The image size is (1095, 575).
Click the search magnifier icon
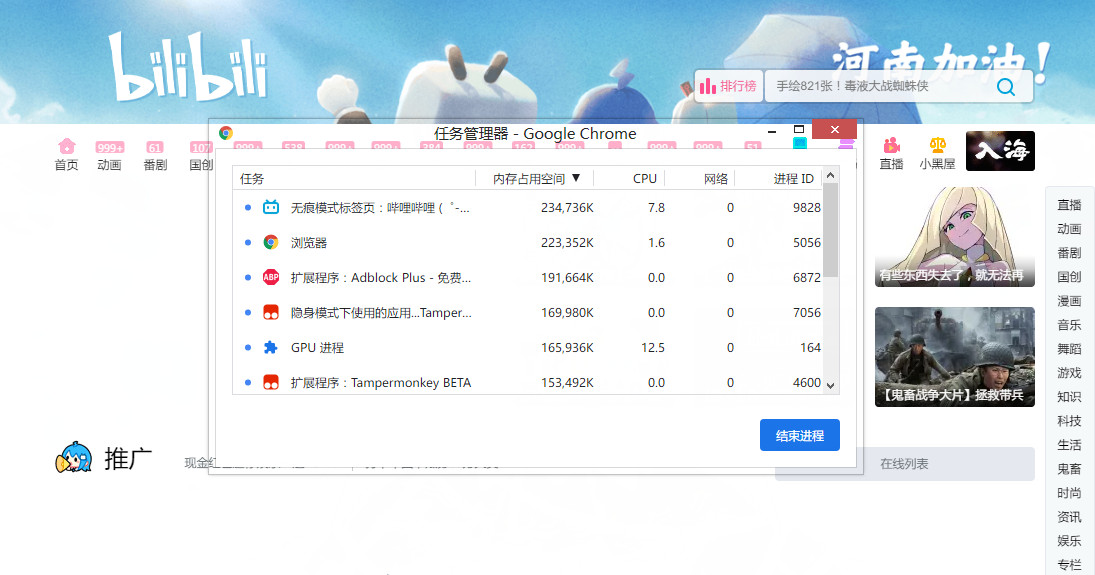[x=1006, y=87]
